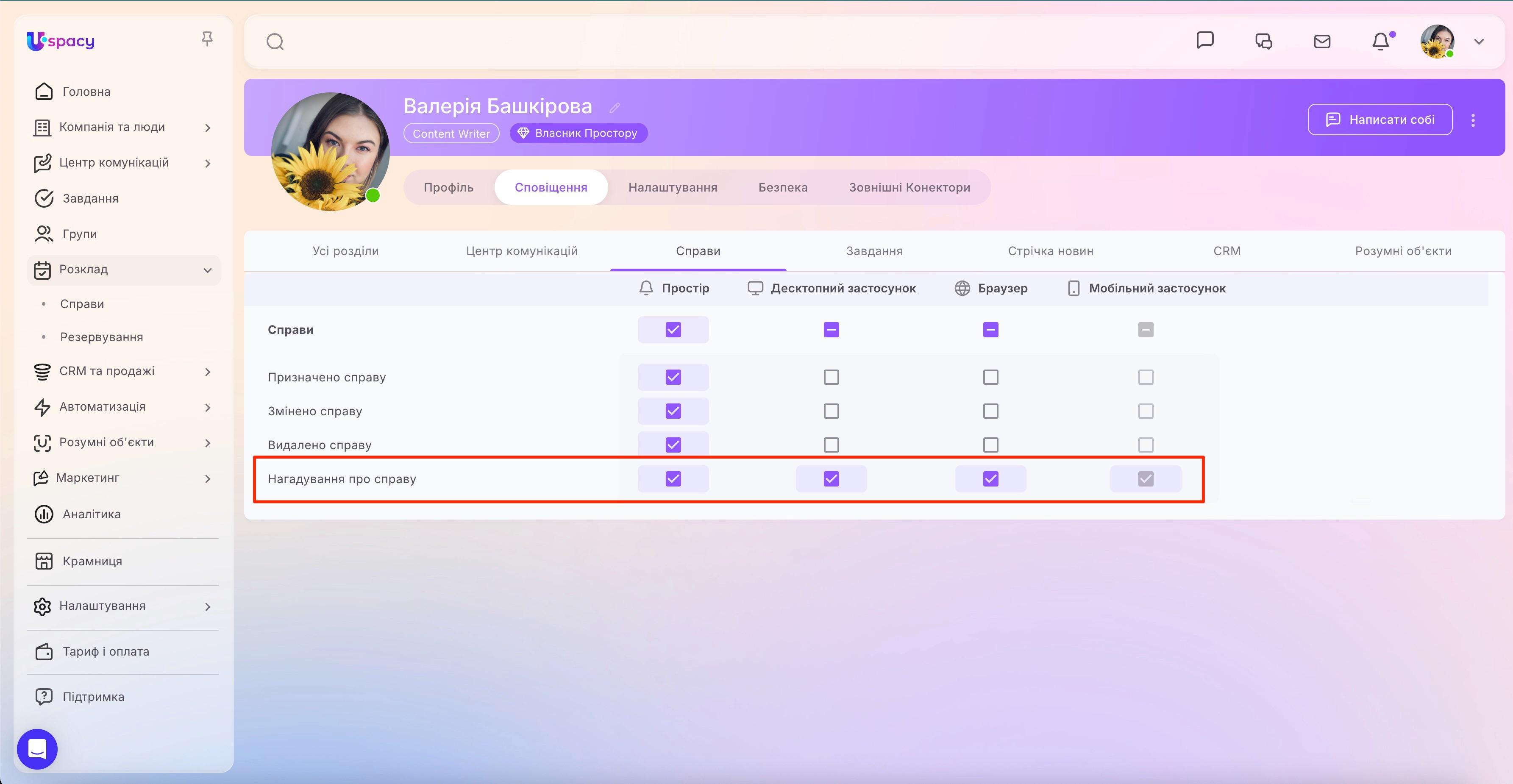Switch to the Профіль tab
Viewport: 1513px width, 784px height.
tap(449, 187)
